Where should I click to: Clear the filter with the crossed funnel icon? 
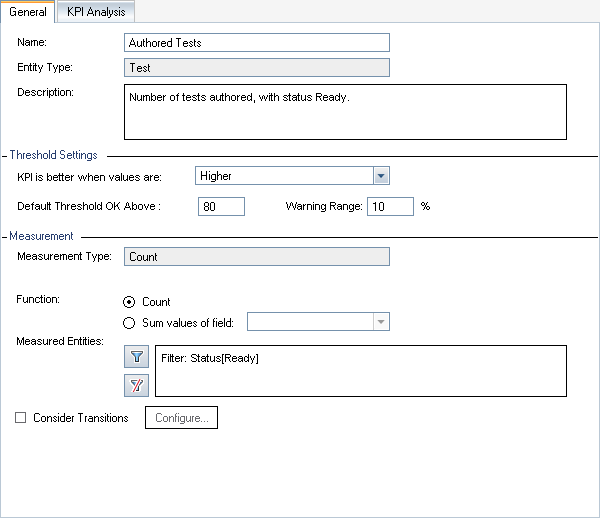[136, 385]
